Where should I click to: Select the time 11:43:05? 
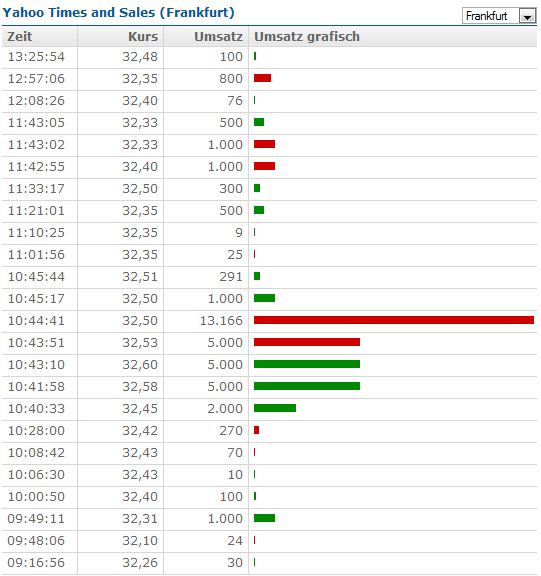point(36,123)
